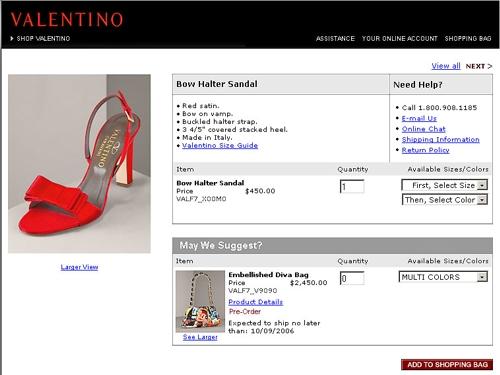Go to Your Online Account

coord(400,38)
